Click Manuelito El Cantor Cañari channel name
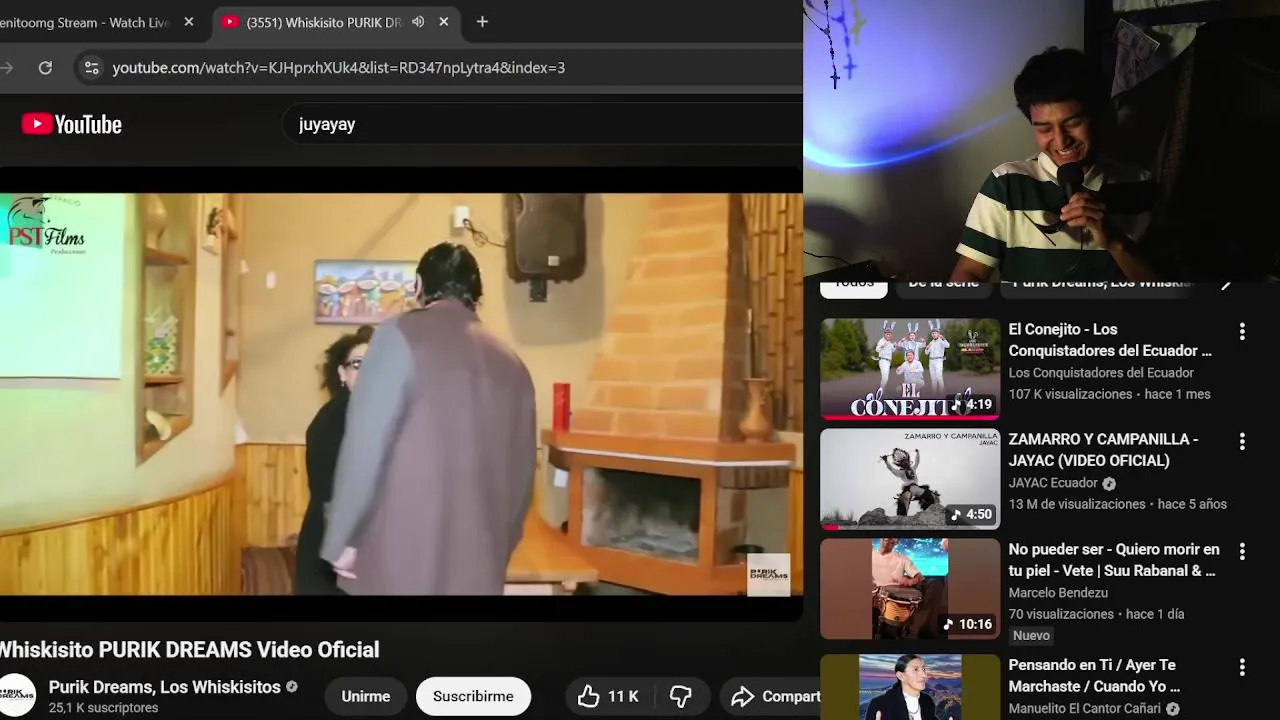The width and height of the screenshot is (1280, 720). [1085, 709]
